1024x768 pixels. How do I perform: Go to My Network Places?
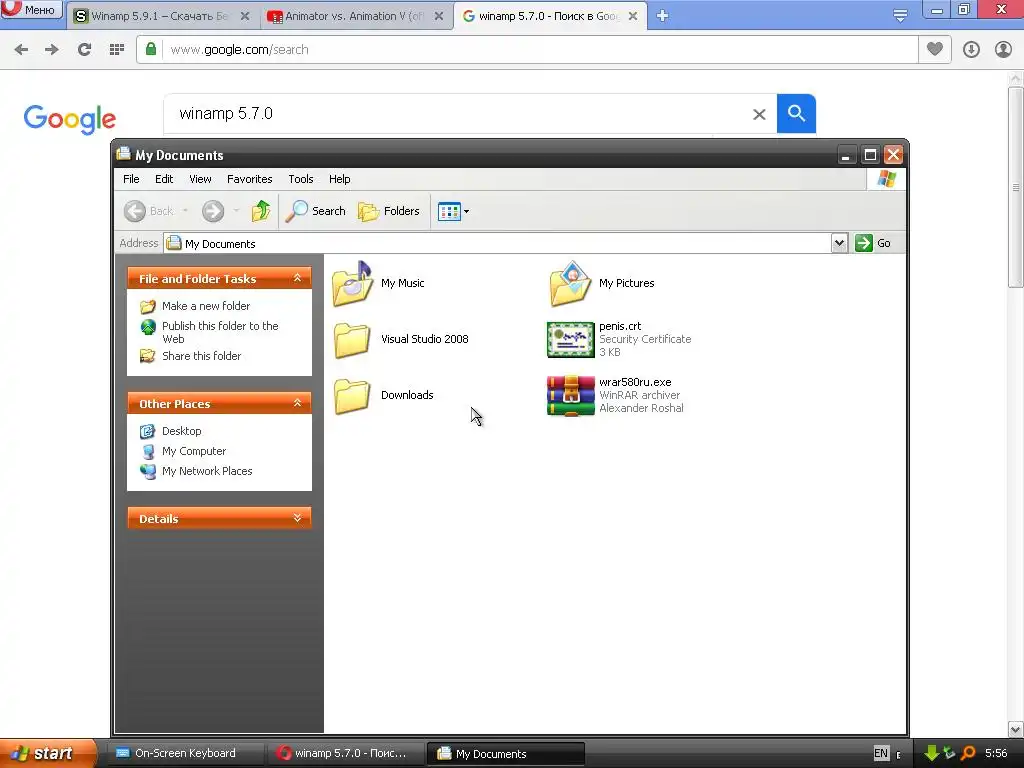coord(207,471)
